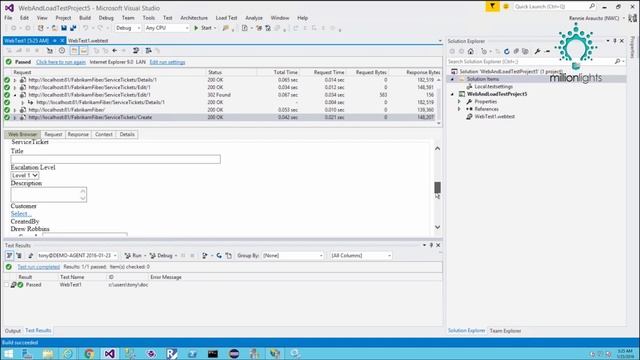Collapse the WebAndLoadTestProject5 project node
The width and height of the screenshot is (640, 360).
pos(452,94)
